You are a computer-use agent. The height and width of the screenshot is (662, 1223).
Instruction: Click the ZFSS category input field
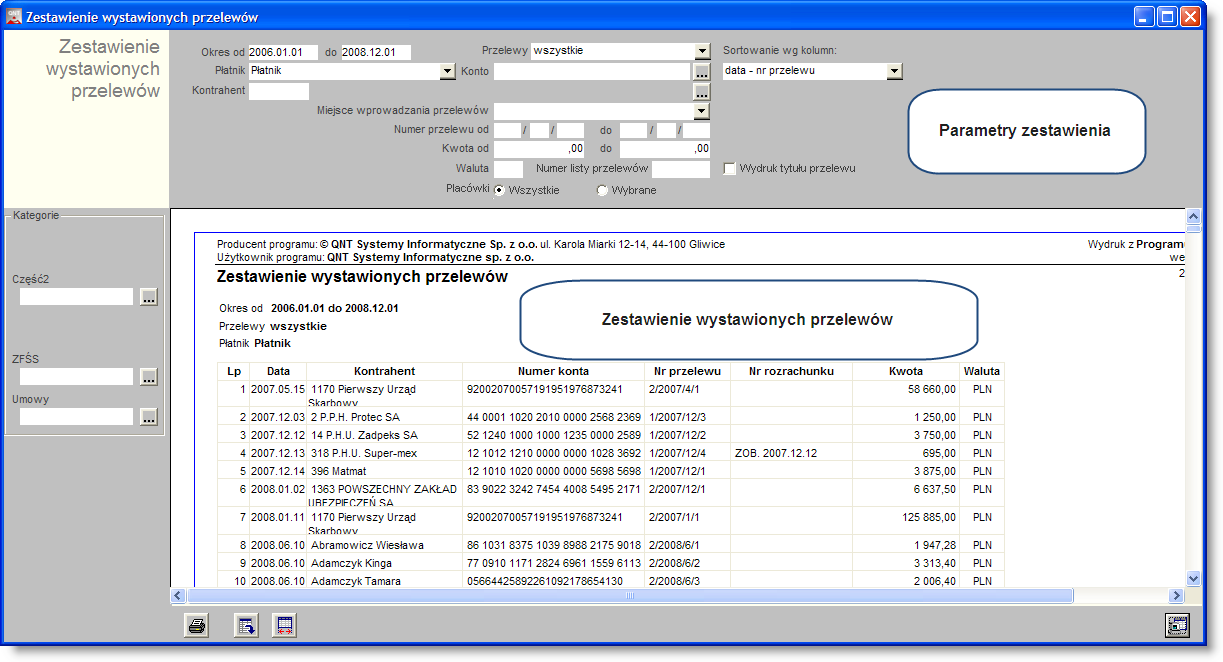pyautogui.click(x=77, y=377)
